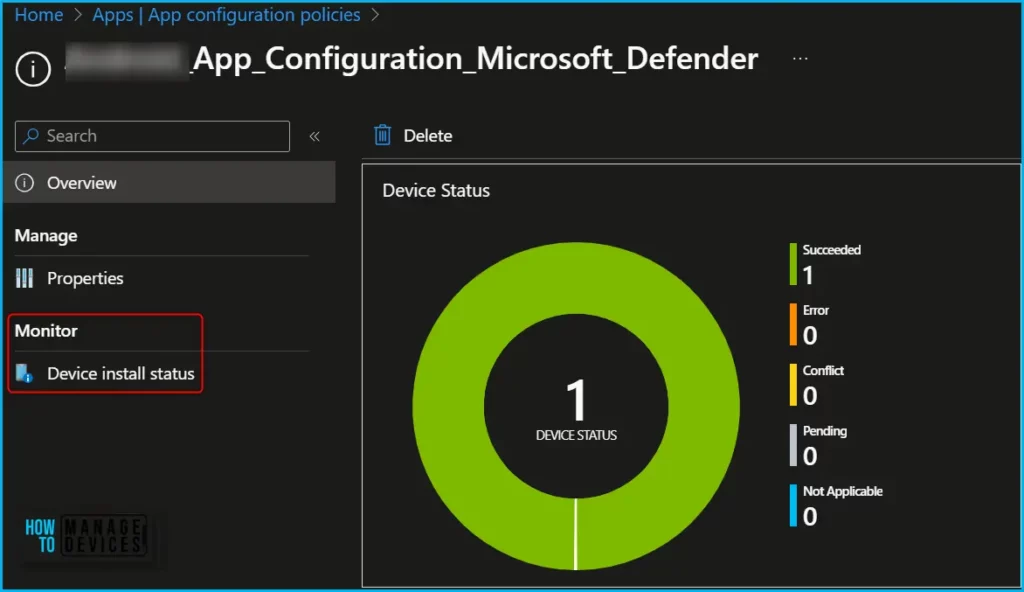
Task: Open the ellipsis more options menu
Action: [800, 59]
